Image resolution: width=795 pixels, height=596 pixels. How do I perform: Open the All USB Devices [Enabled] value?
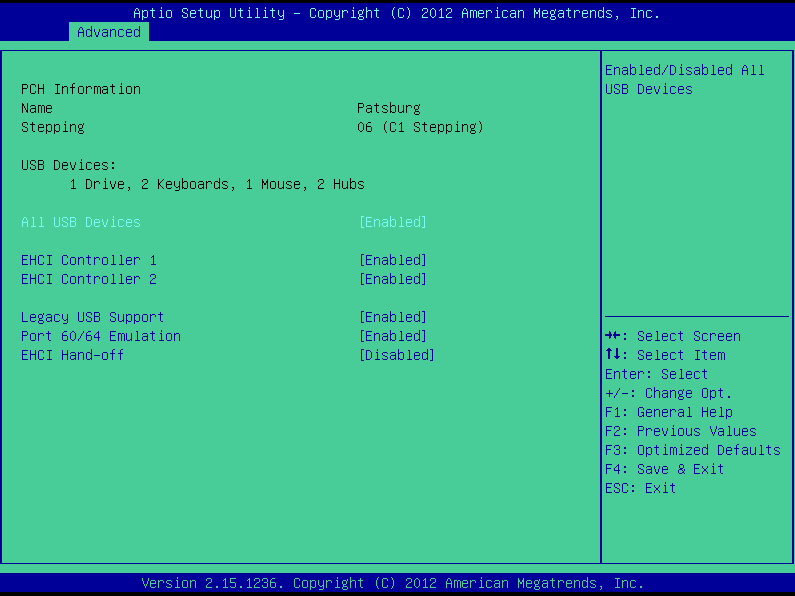392,222
